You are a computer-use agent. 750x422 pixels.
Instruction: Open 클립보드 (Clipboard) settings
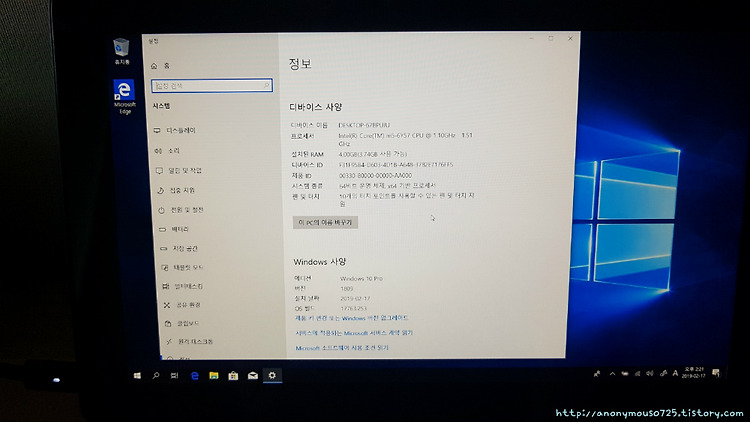tap(182, 323)
